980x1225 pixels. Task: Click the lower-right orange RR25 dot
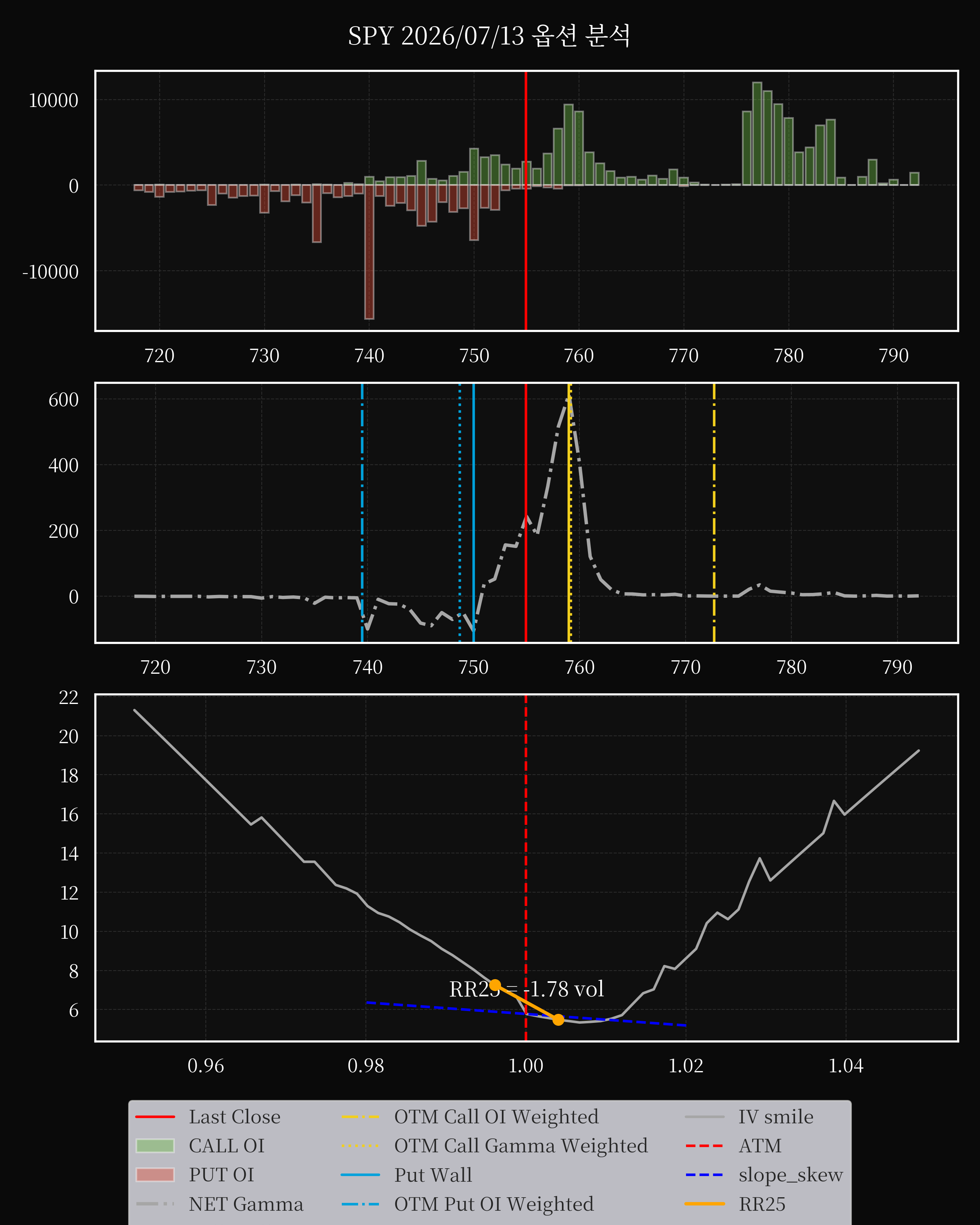tap(559, 1020)
